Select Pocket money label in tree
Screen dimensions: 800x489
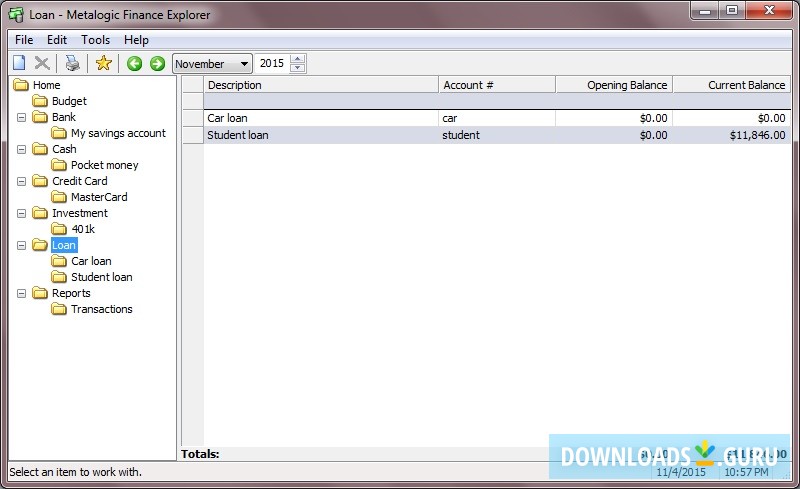click(105, 165)
